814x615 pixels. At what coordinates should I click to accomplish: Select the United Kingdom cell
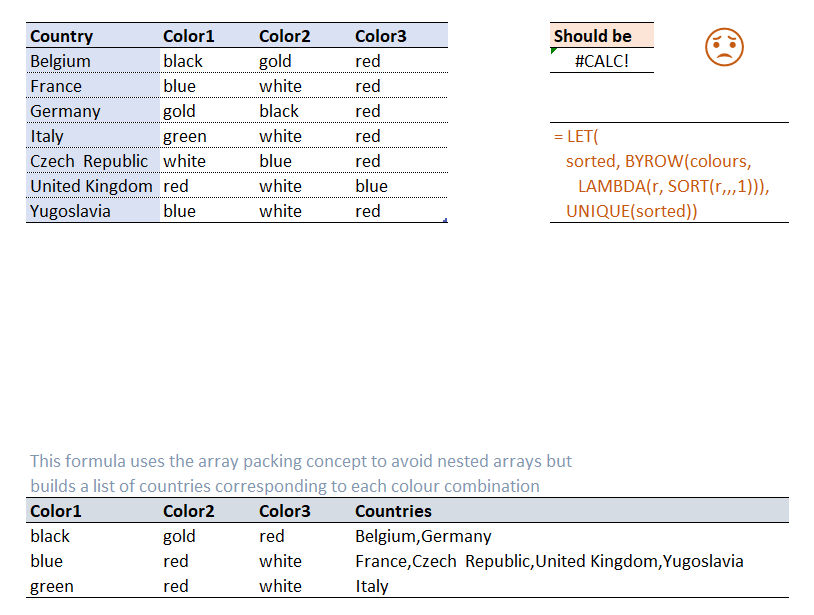click(92, 186)
